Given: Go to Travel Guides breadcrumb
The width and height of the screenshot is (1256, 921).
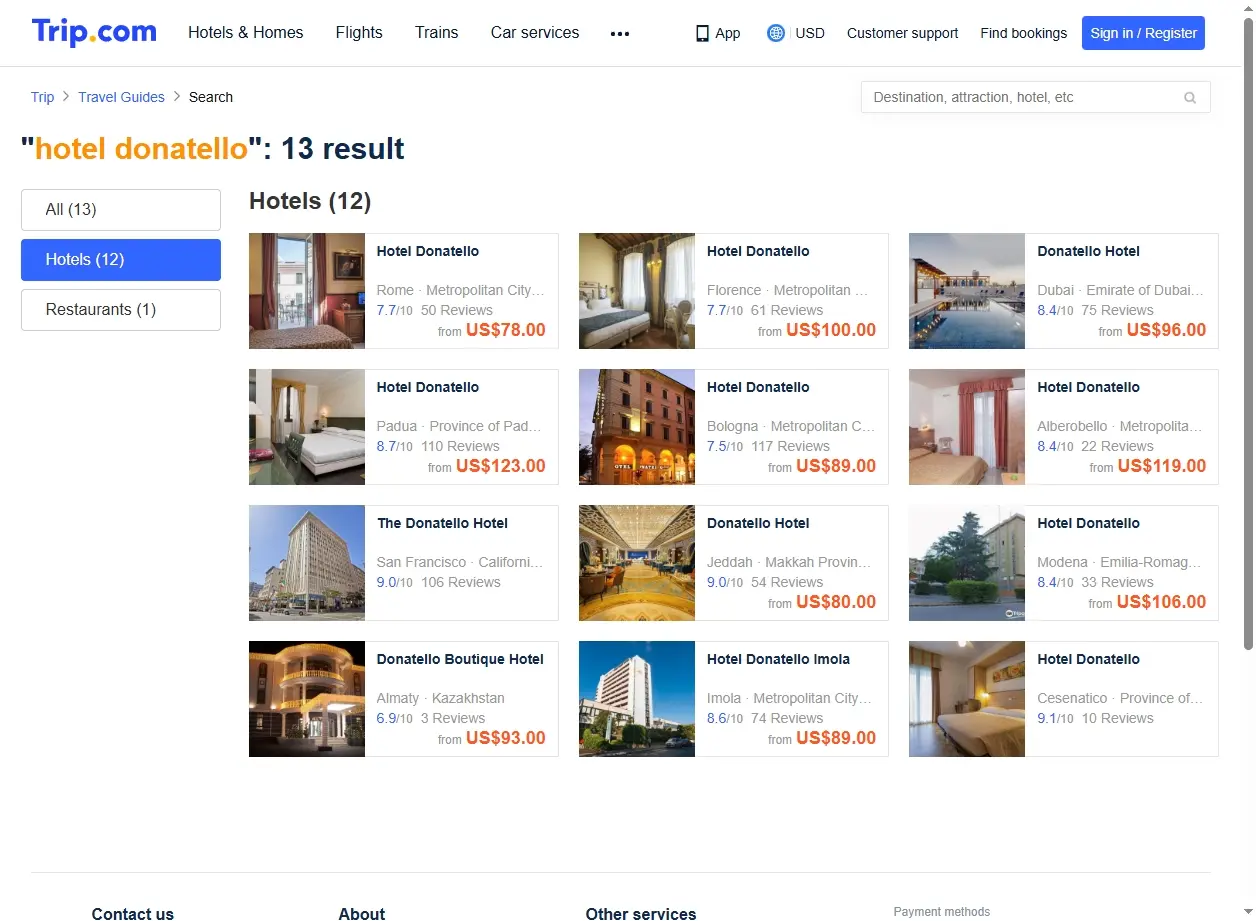Looking at the screenshot, I should pos(121,97).
